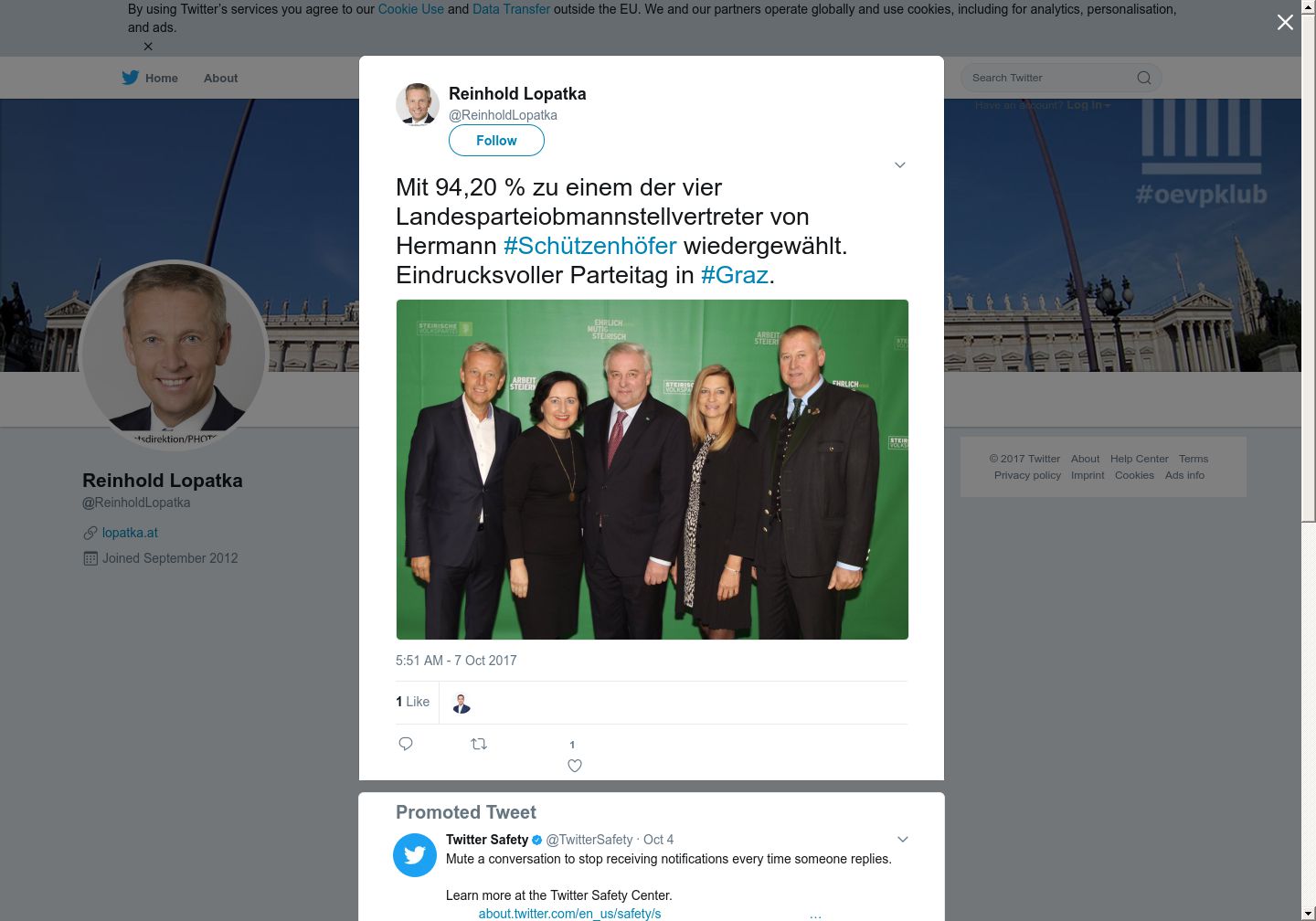Viewport: 1316px width, 921px height.
Task: Follow Reinhold Lopatka
Action: [x=496, y=141]
